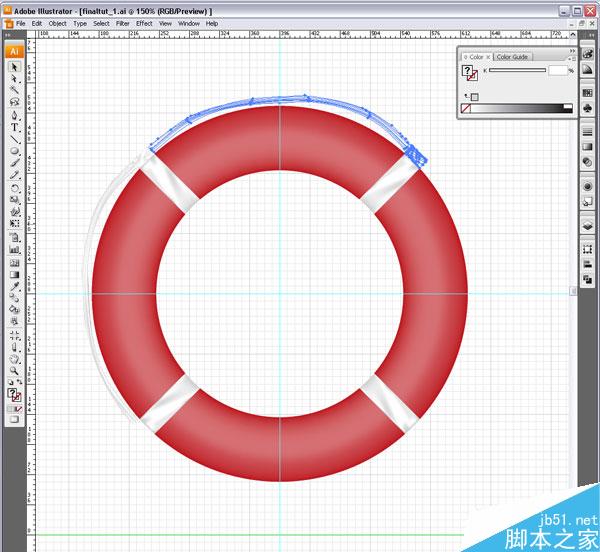This screenshot has width=600, height=552.
Task: Select the Warp tool
Action: (x=14, y=212)
